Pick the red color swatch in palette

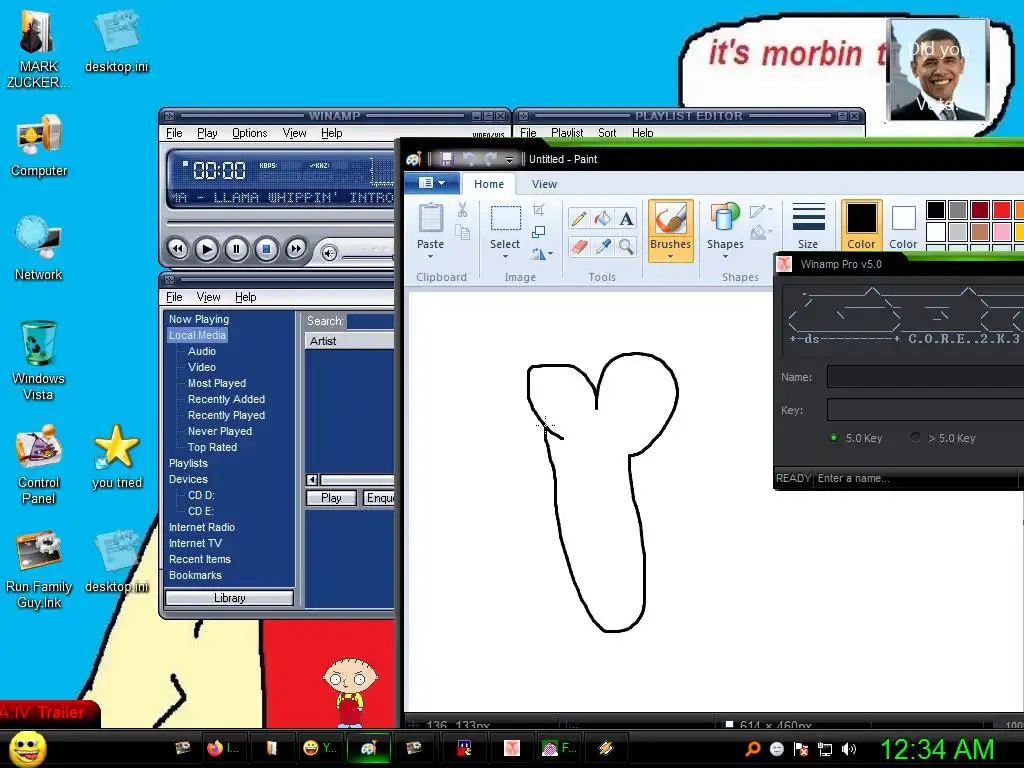pyautogui.click(x=1001, y=210)
